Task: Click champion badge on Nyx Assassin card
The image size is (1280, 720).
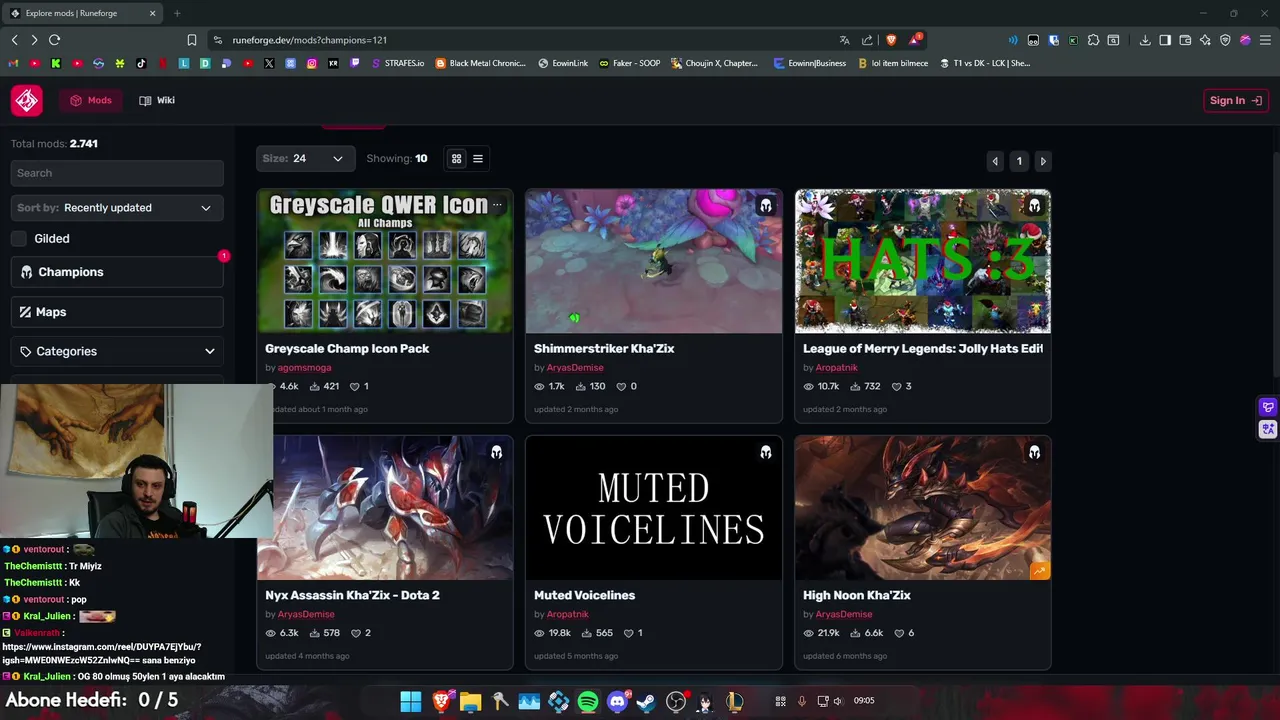Action: coord(497,453)
